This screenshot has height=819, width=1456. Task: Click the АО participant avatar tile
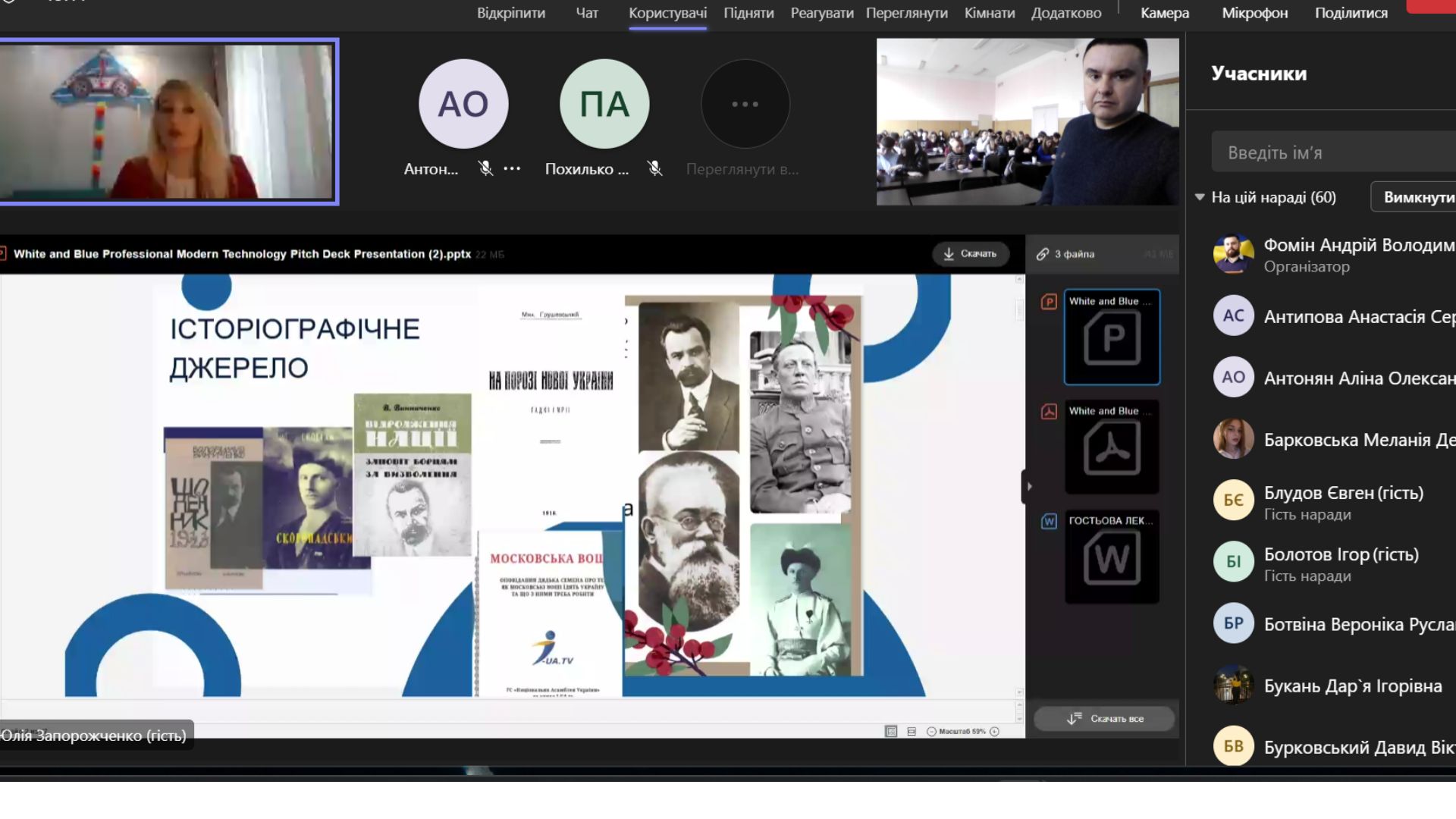tap(463, 104)
